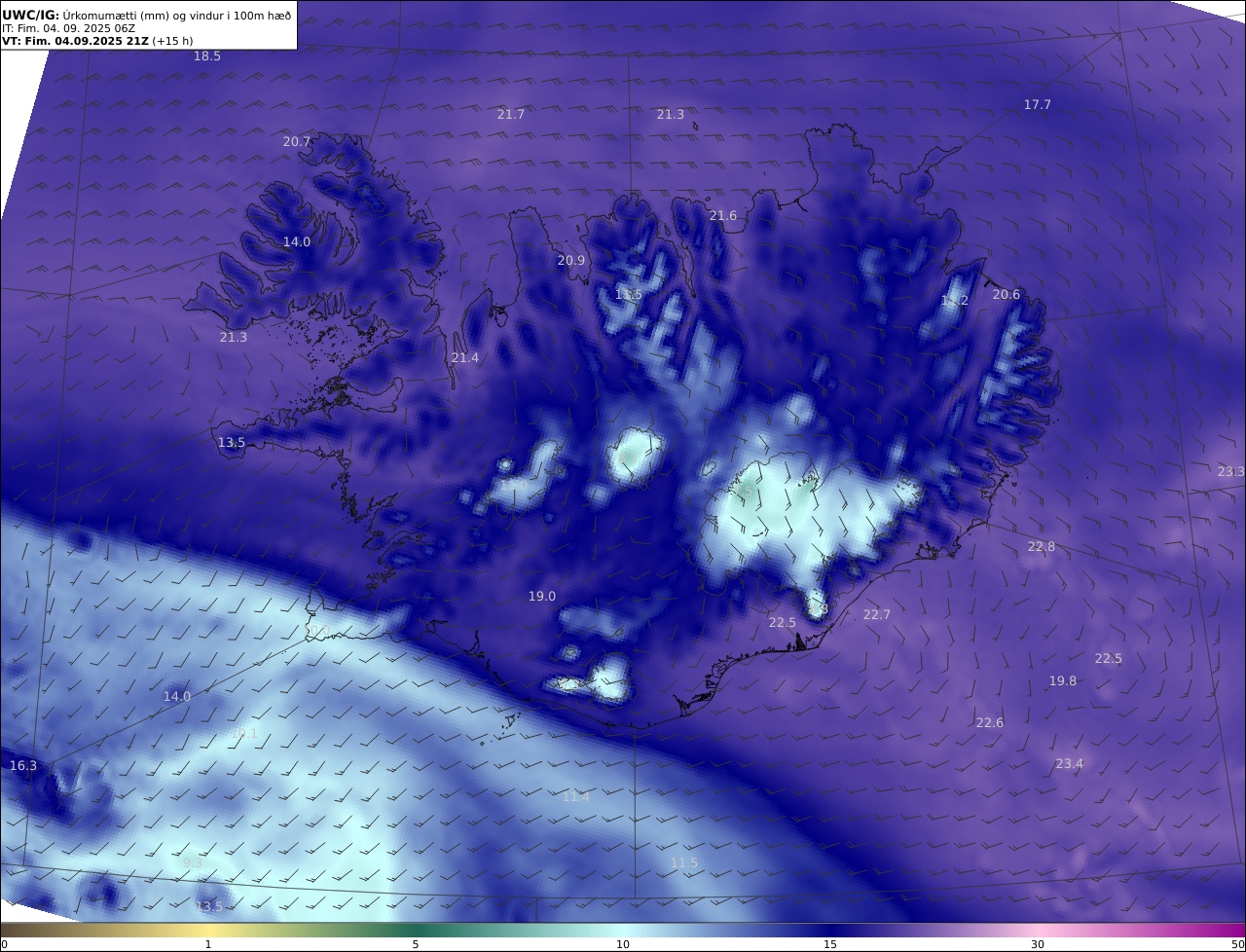The width and height of the screenshot is (1246, 952).
Task: Click the VT valid-time line showing +15 h
Action: 97,41
